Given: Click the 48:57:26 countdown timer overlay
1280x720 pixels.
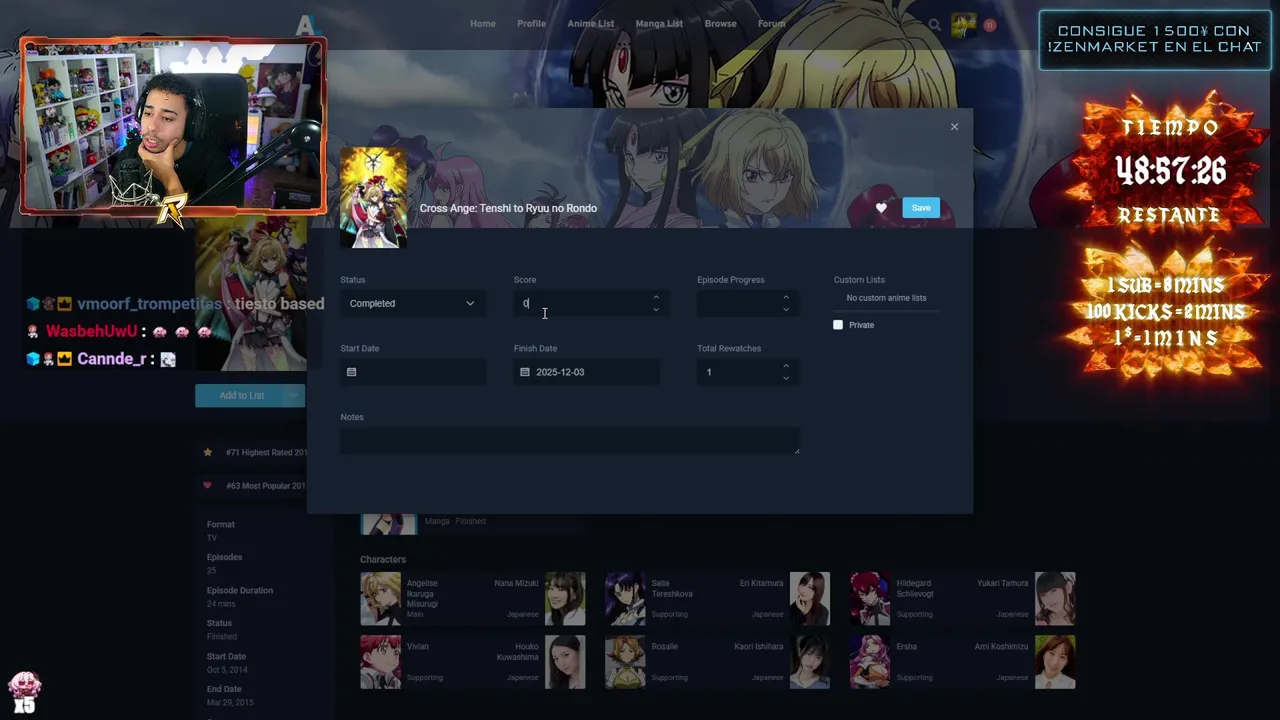Looking at the screenshot, I should pos(1170,172).
